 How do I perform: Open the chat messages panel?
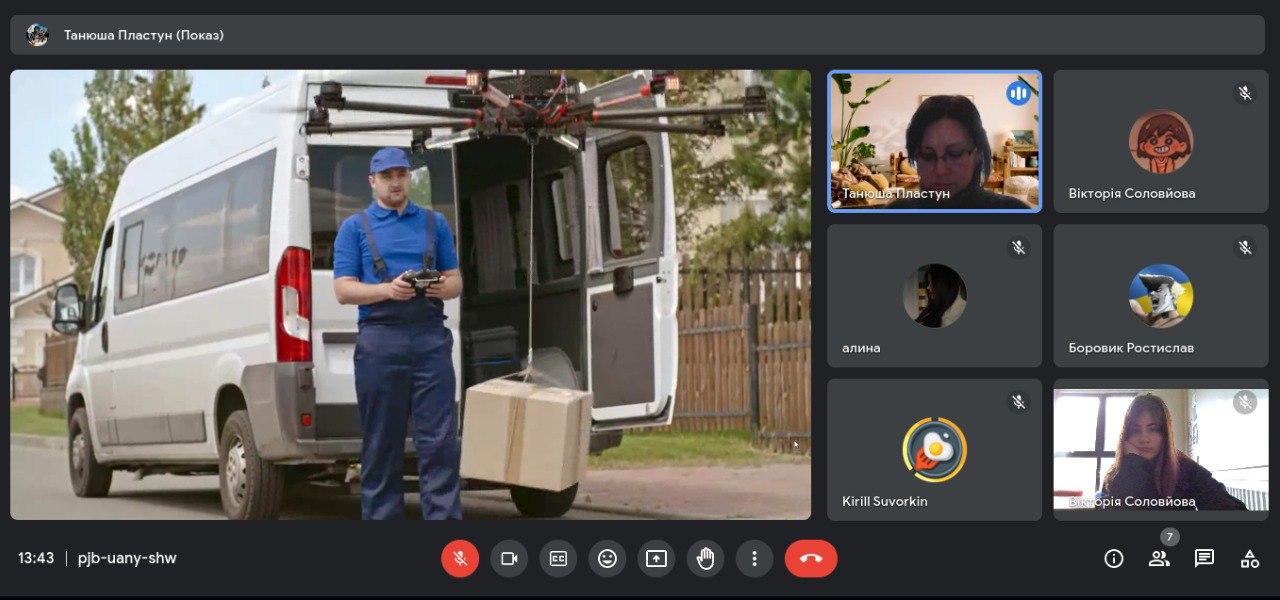point(1204,559)
